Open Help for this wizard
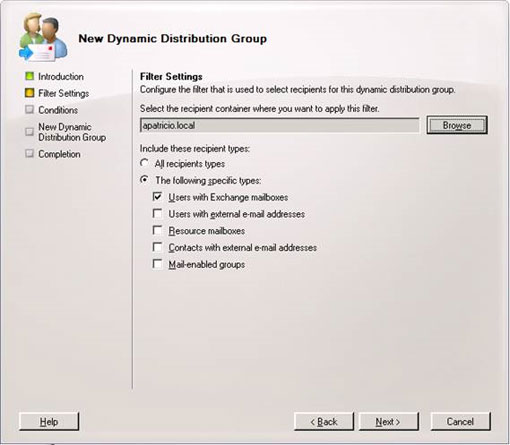This screenshot has height=445, width=510. pyautogui.click(x=49, y=422)
